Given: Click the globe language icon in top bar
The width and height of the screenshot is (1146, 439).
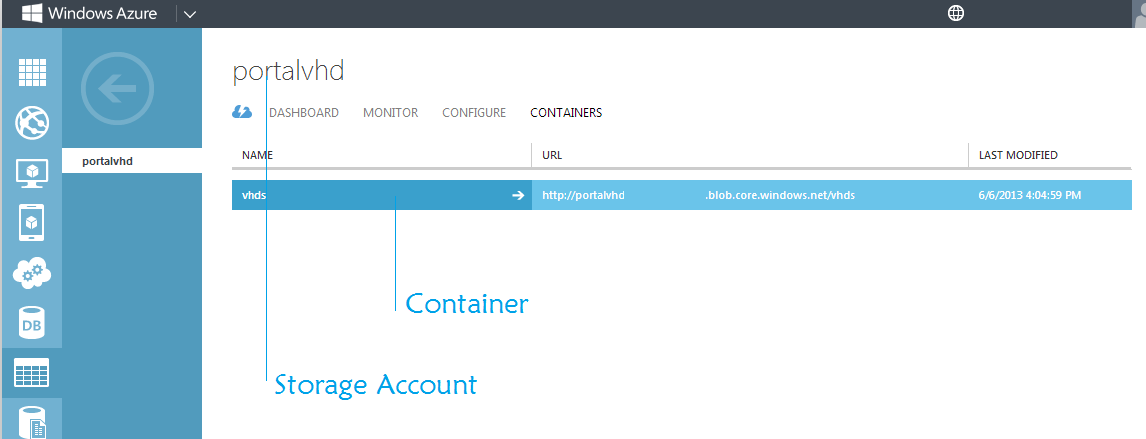Looking at the screenshot, I should [956, 13].
